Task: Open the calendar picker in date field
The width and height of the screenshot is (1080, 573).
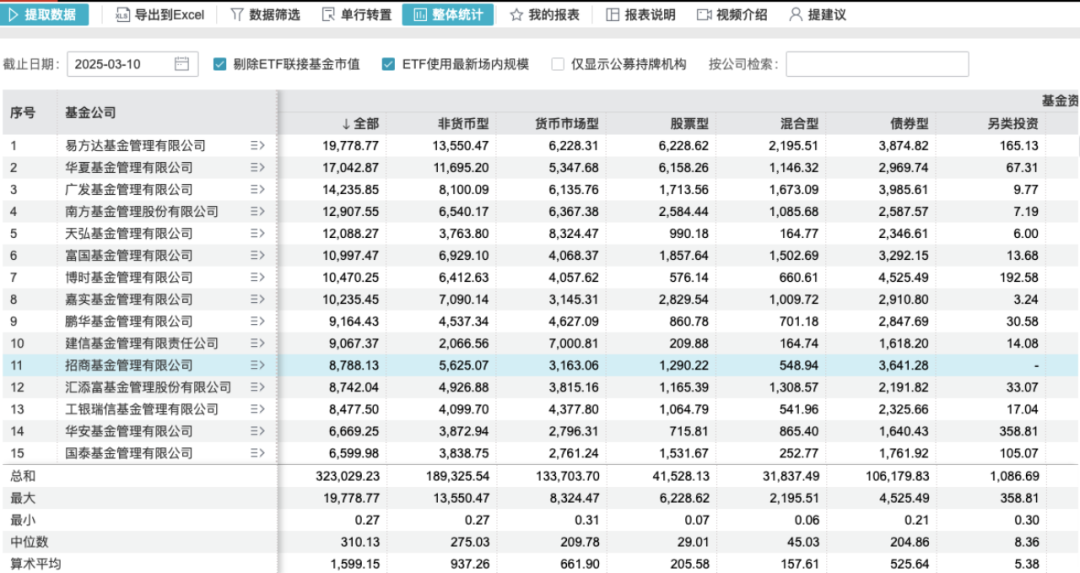Action: click(181, 64)
